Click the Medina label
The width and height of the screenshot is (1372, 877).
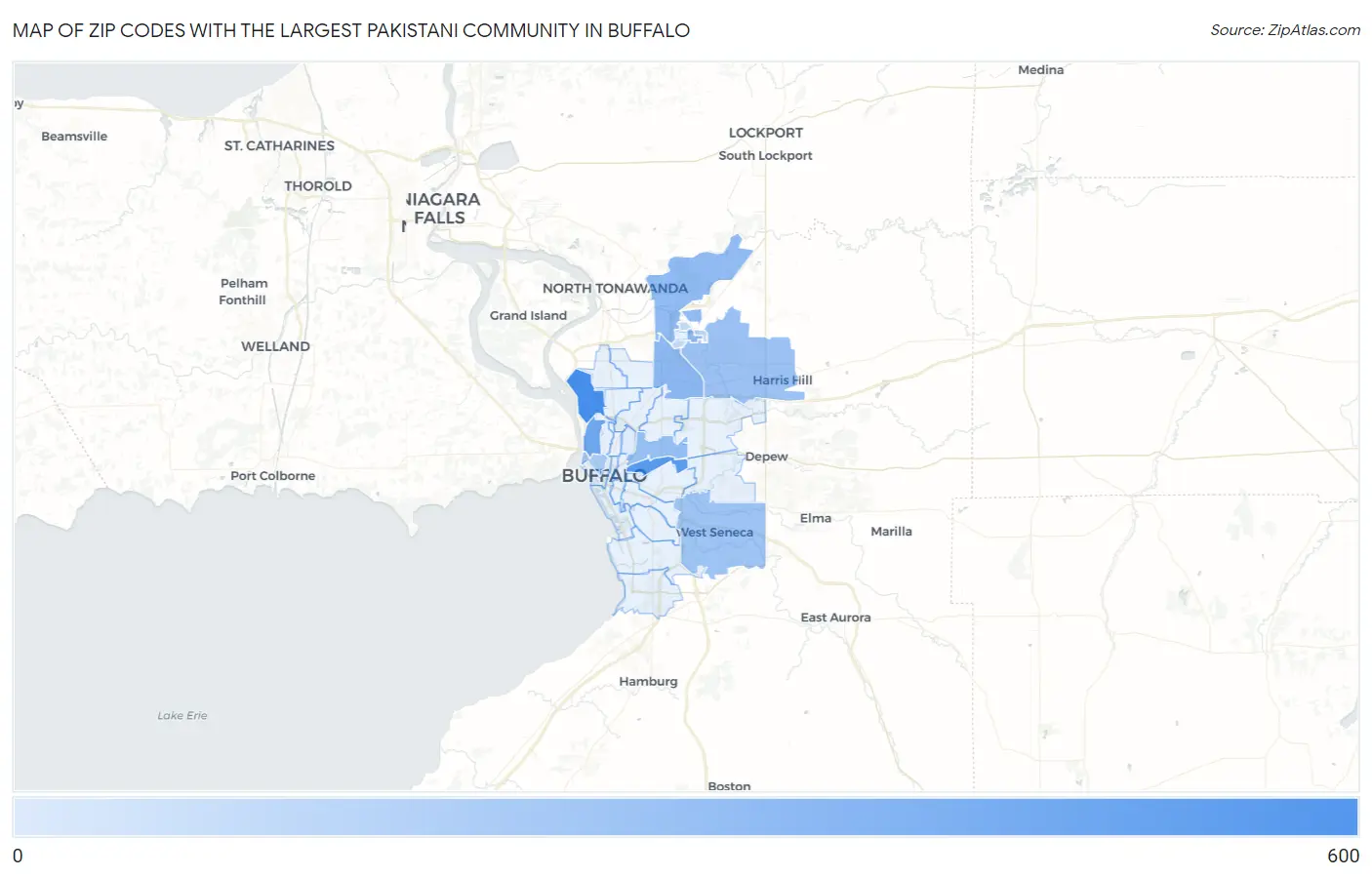[x=1040, y=69]
